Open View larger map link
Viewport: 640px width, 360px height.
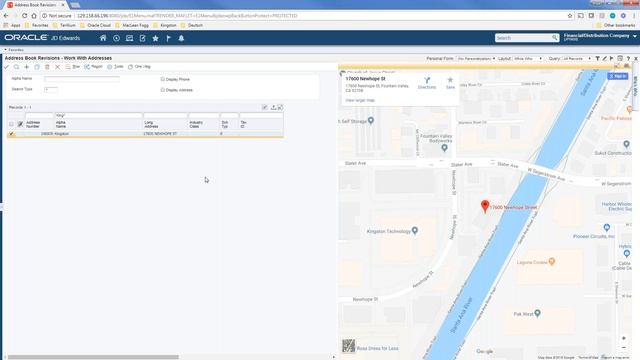360,100
